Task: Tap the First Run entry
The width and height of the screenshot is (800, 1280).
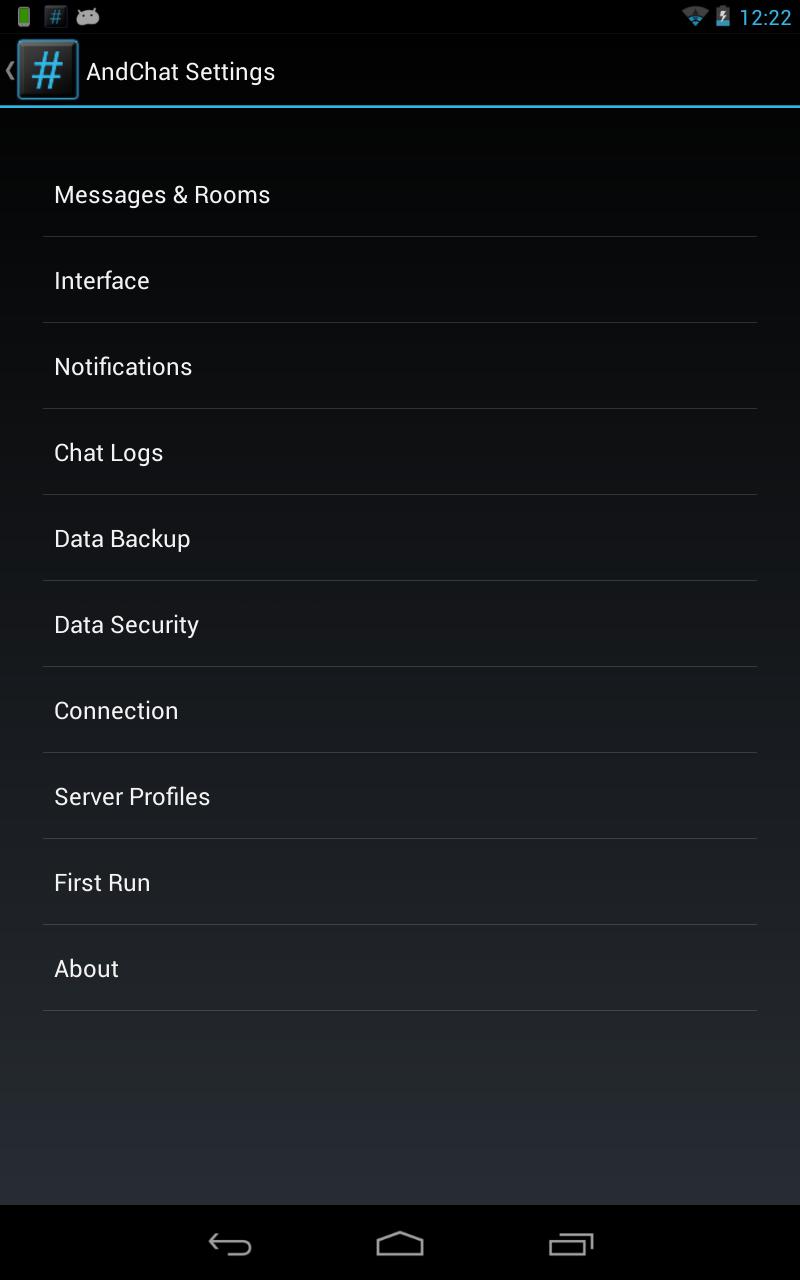Action: click(400, 883)
